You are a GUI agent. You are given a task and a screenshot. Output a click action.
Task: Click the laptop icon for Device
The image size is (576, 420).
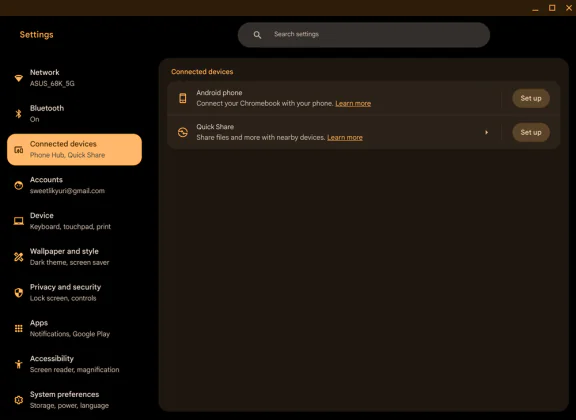pyautogui.click(x=18, y=221)
